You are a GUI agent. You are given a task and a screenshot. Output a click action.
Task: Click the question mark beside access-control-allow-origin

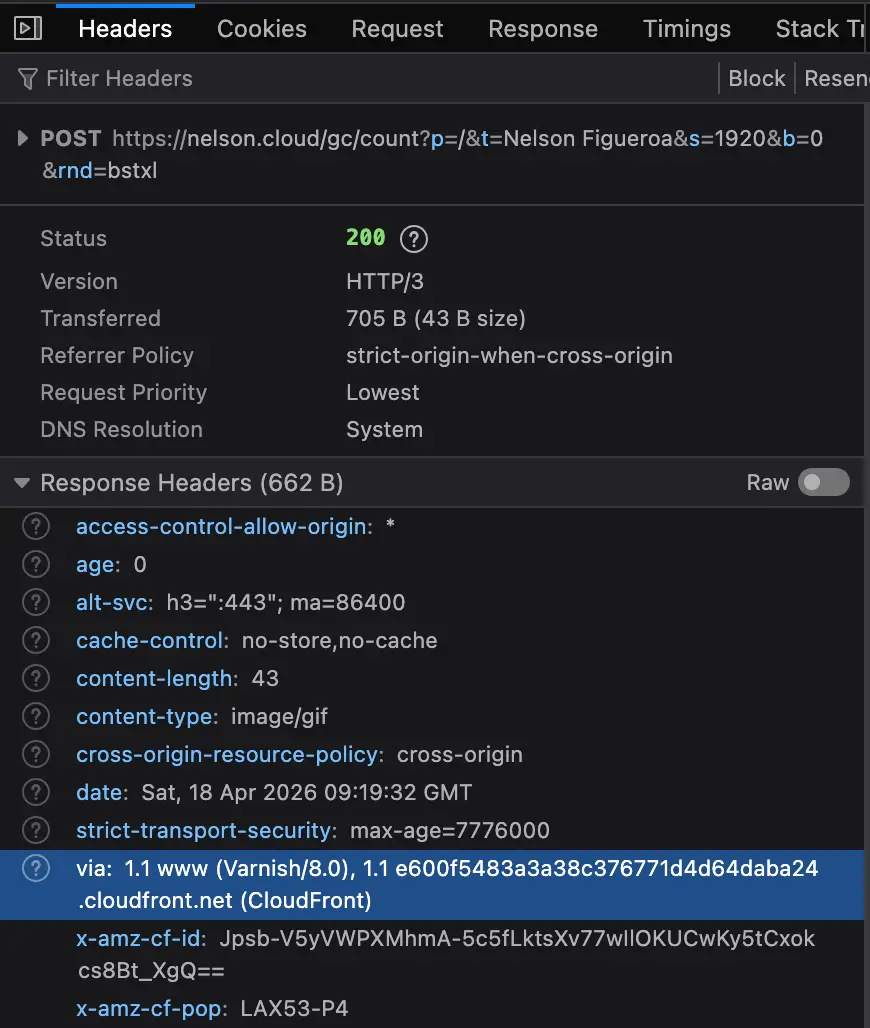point(35,526)
